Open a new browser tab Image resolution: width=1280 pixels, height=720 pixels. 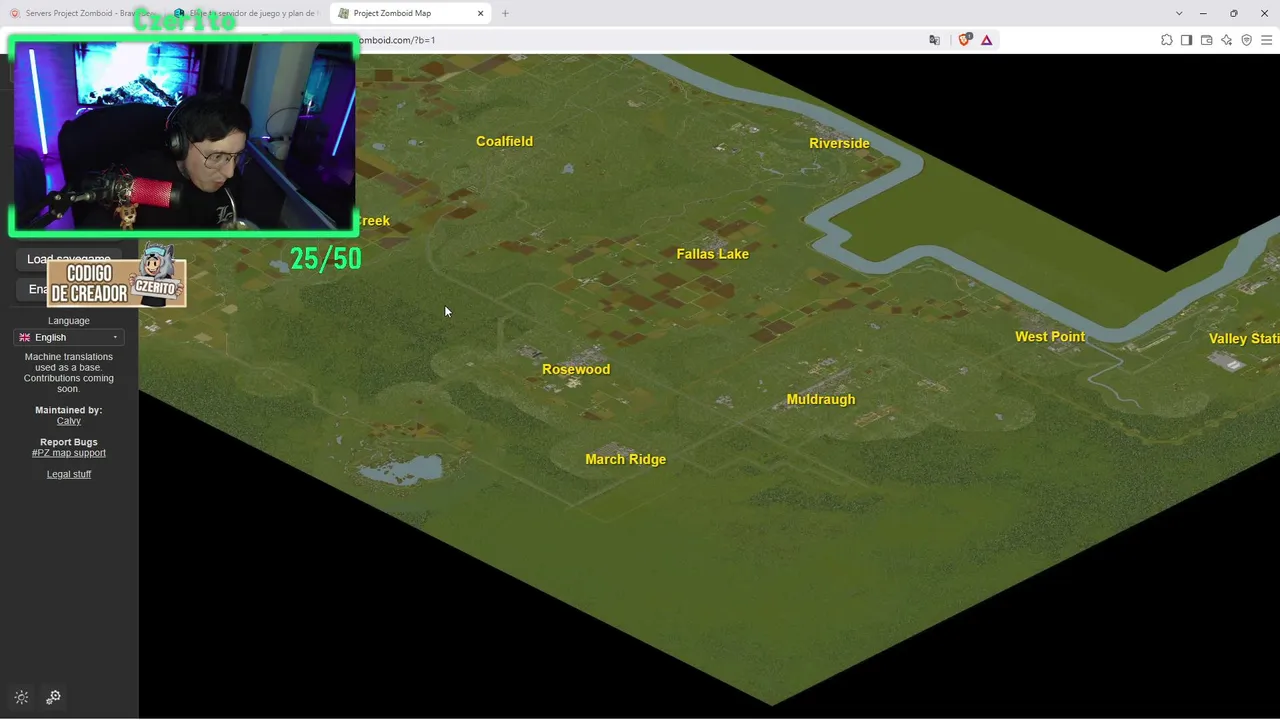click(x=505, y=13)
